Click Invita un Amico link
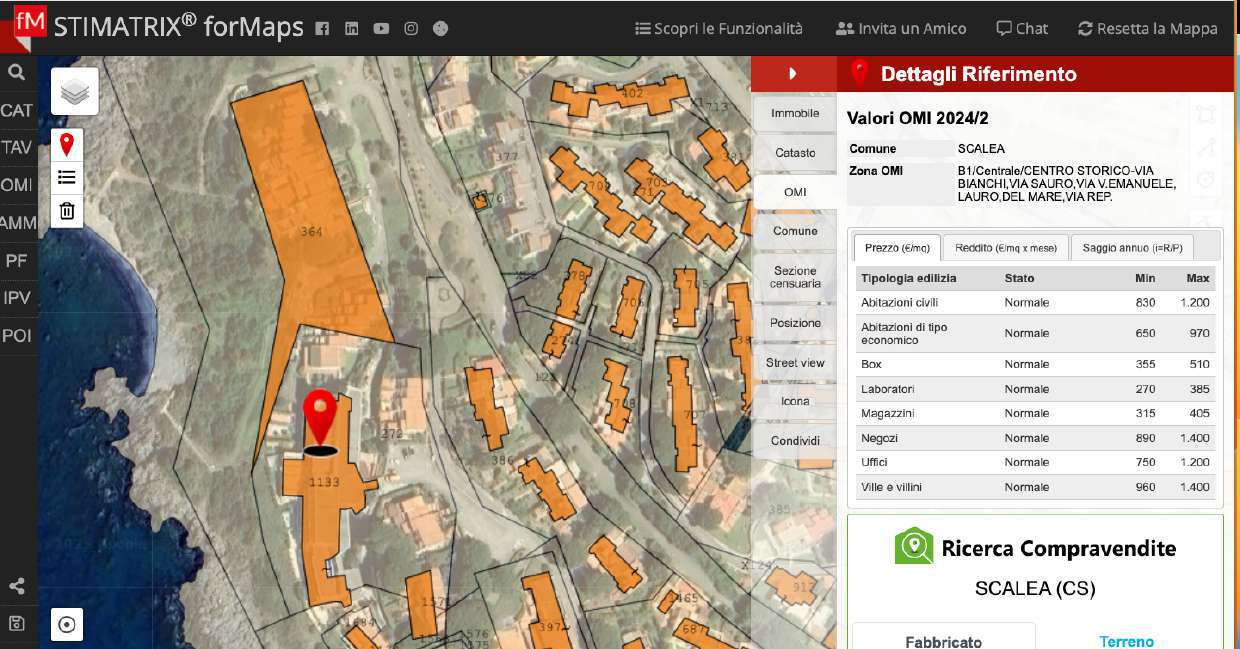 [x=901, y=29]
